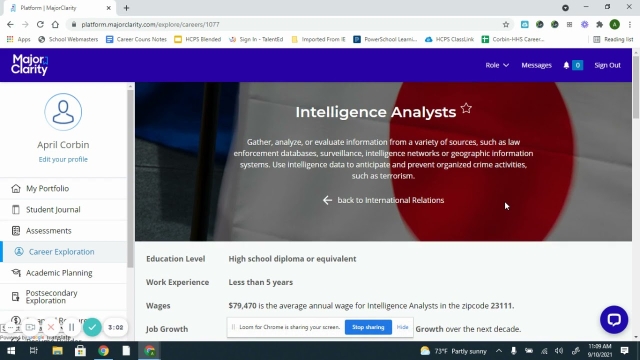Open the Chrome profile avatar A
Viewport: 640px width, 360px height.
(x=615, y=24)
